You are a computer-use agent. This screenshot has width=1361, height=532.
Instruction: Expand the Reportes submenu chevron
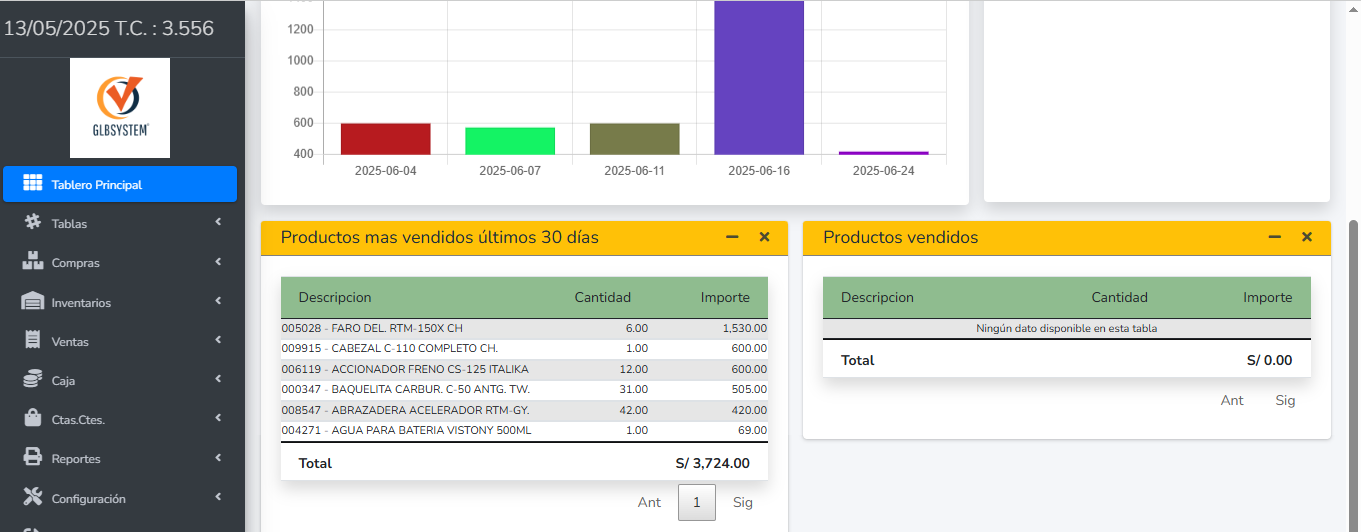coord(218,458)
